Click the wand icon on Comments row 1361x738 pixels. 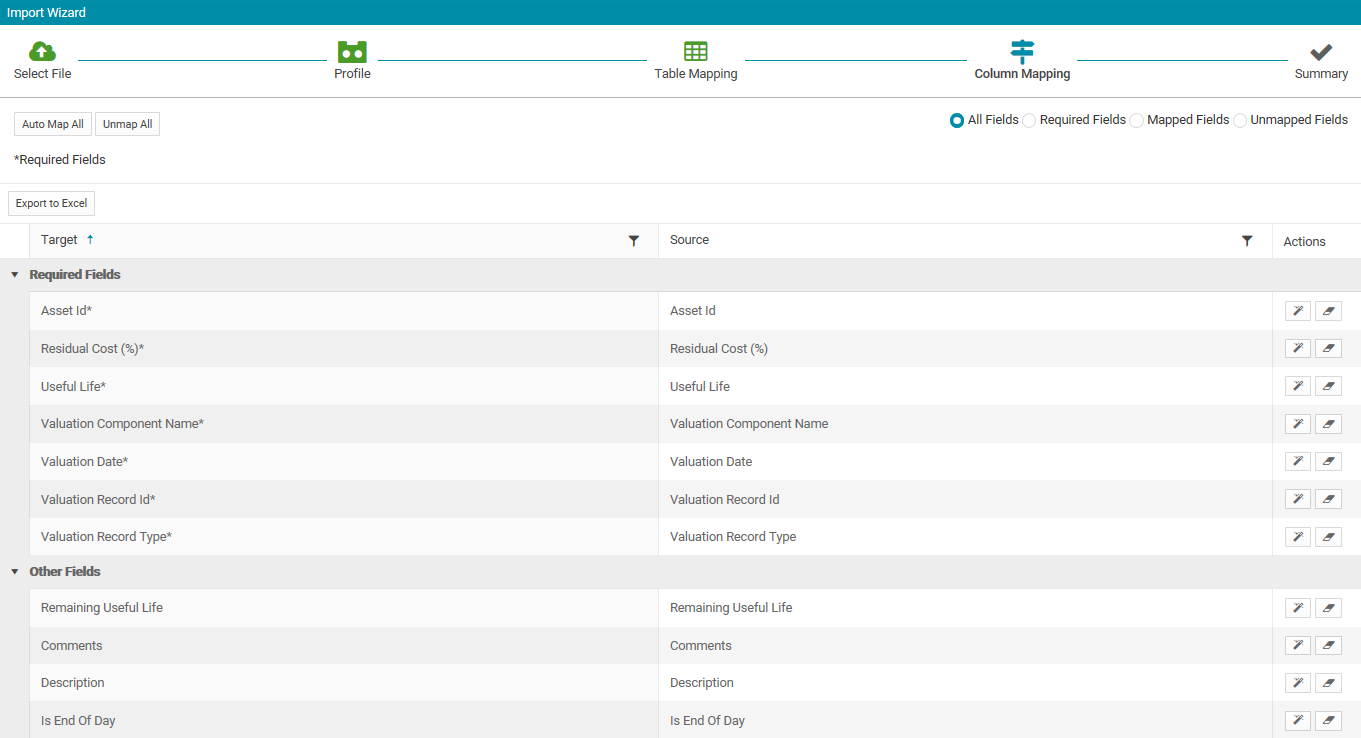coord(1297,645)
